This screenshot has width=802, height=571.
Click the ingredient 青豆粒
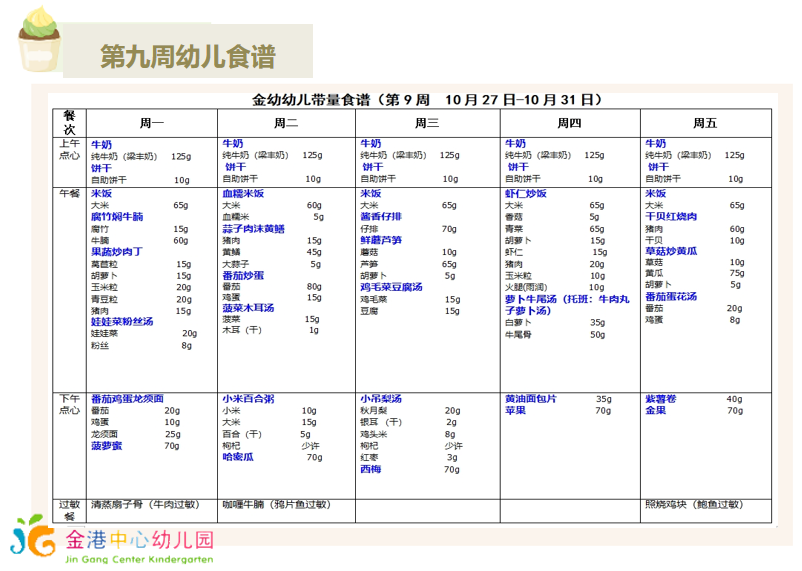[104, 299]
